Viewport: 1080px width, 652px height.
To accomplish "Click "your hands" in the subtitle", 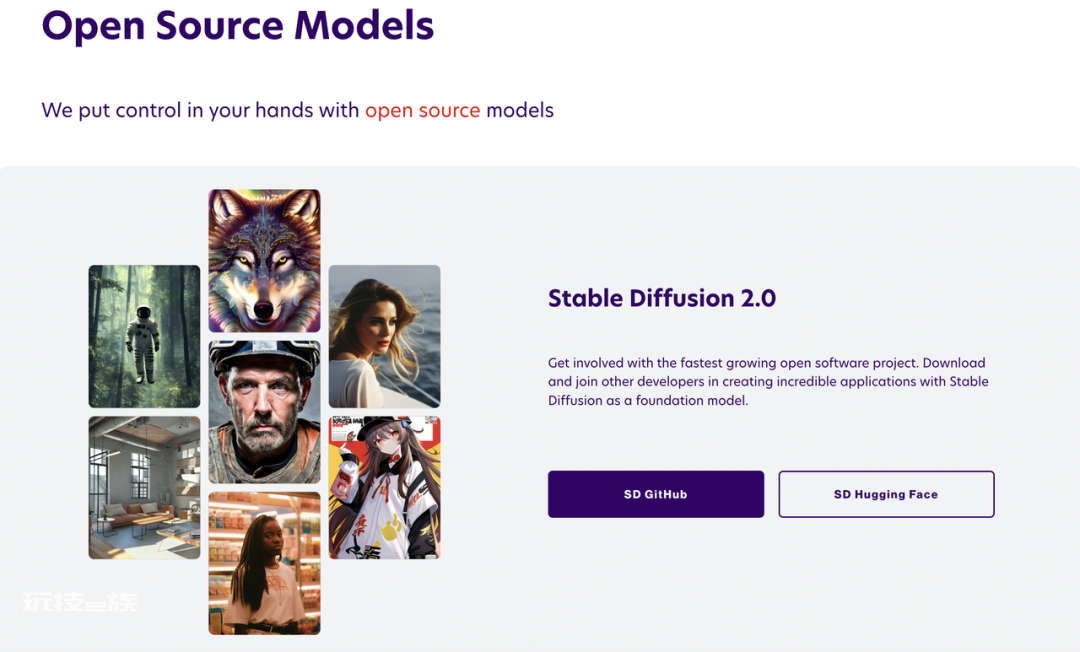I will tap(261, 110).
